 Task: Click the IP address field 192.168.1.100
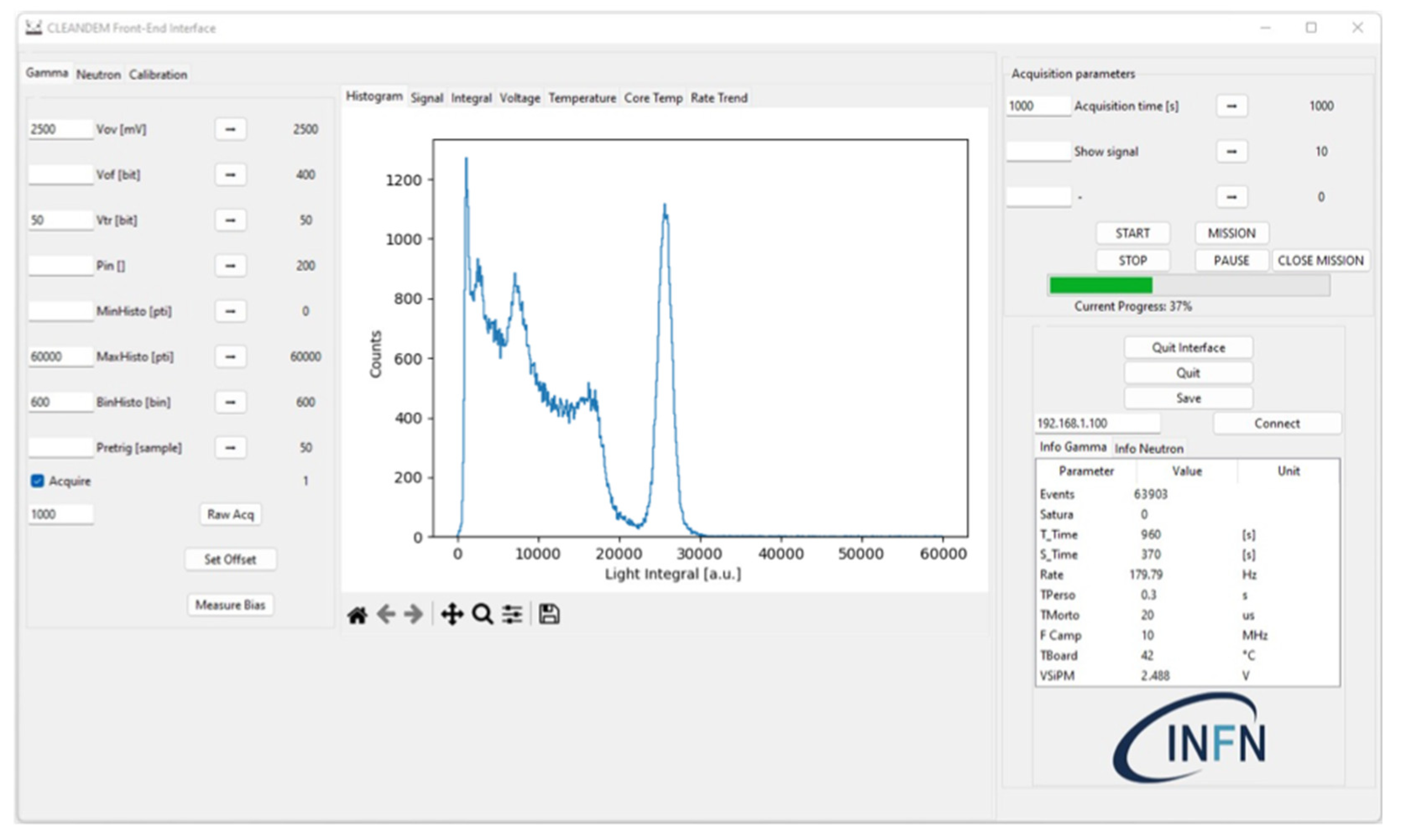[x=1096, y=424]
